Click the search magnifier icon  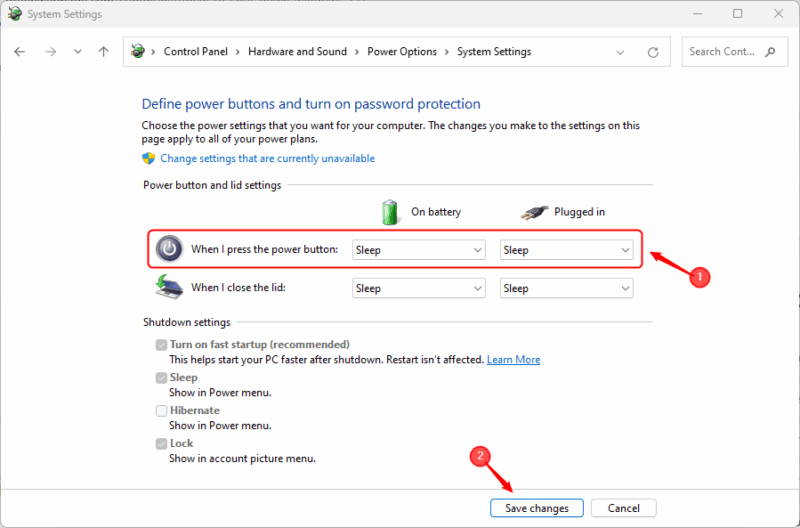[769, 52]
